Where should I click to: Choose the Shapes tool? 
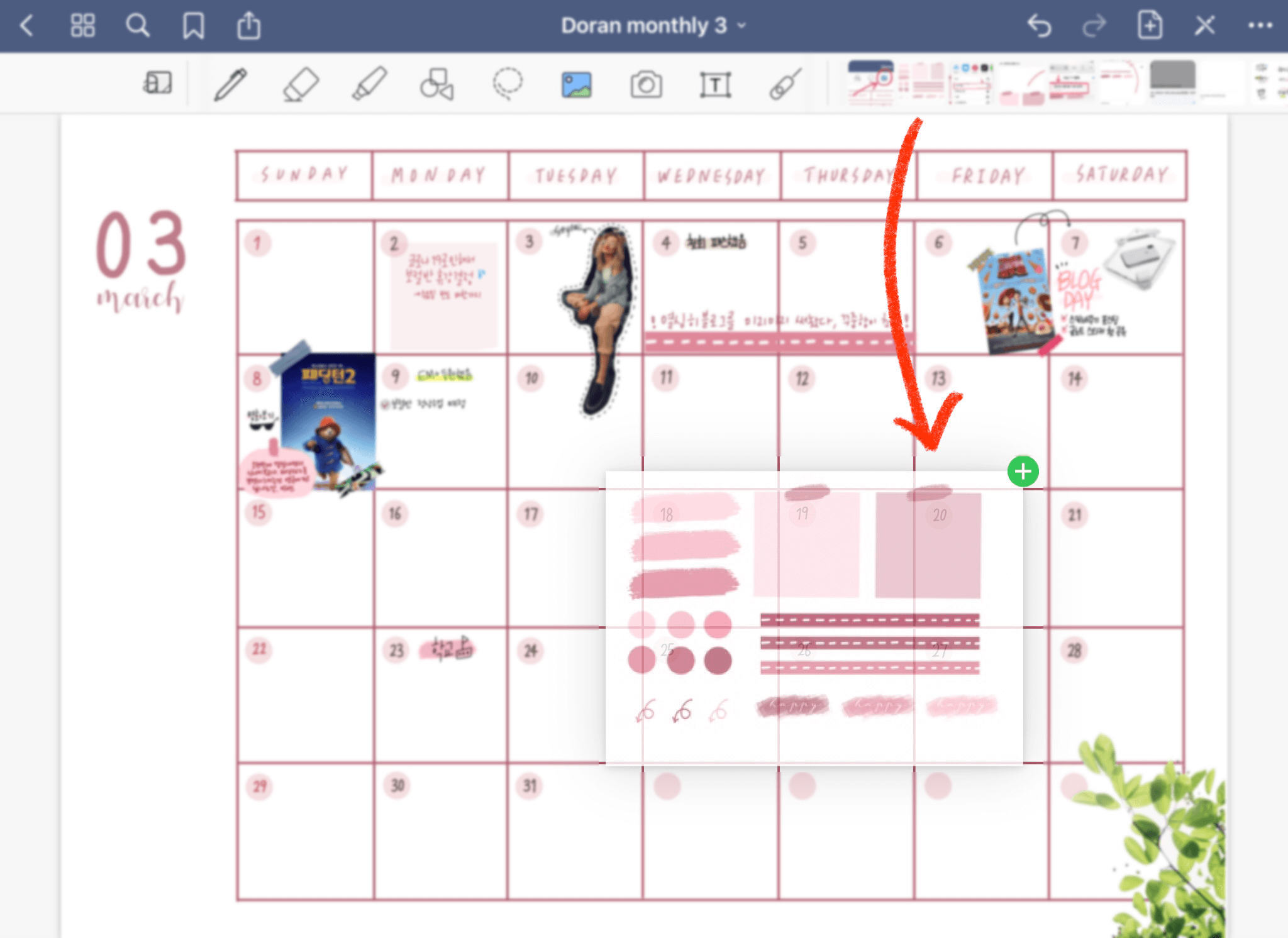pyautogui.click(x=437, y=84)
